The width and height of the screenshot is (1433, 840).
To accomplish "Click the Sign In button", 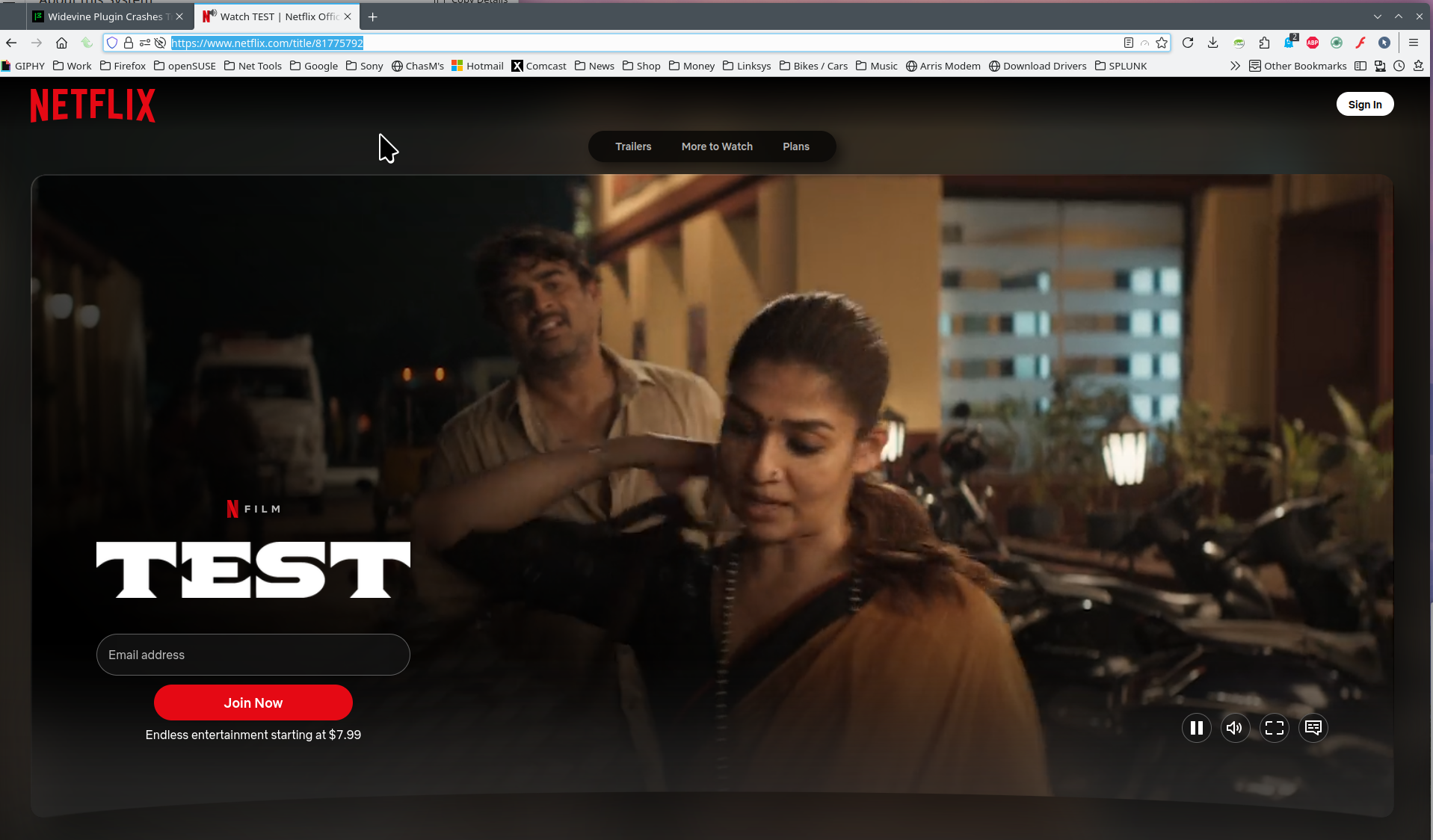I will point(1365,105).
